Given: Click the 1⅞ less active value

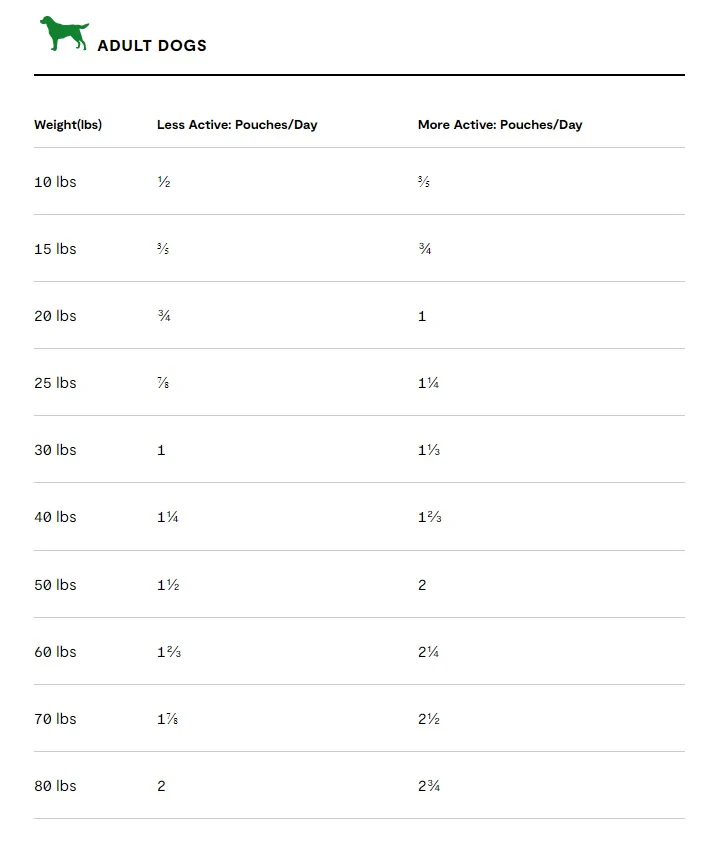Looking at the screenshot, I should click(167, 719).
